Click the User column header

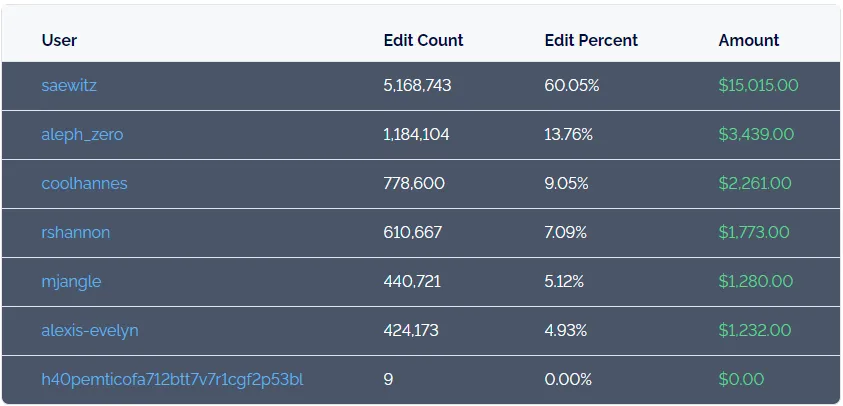pos(59,40)
